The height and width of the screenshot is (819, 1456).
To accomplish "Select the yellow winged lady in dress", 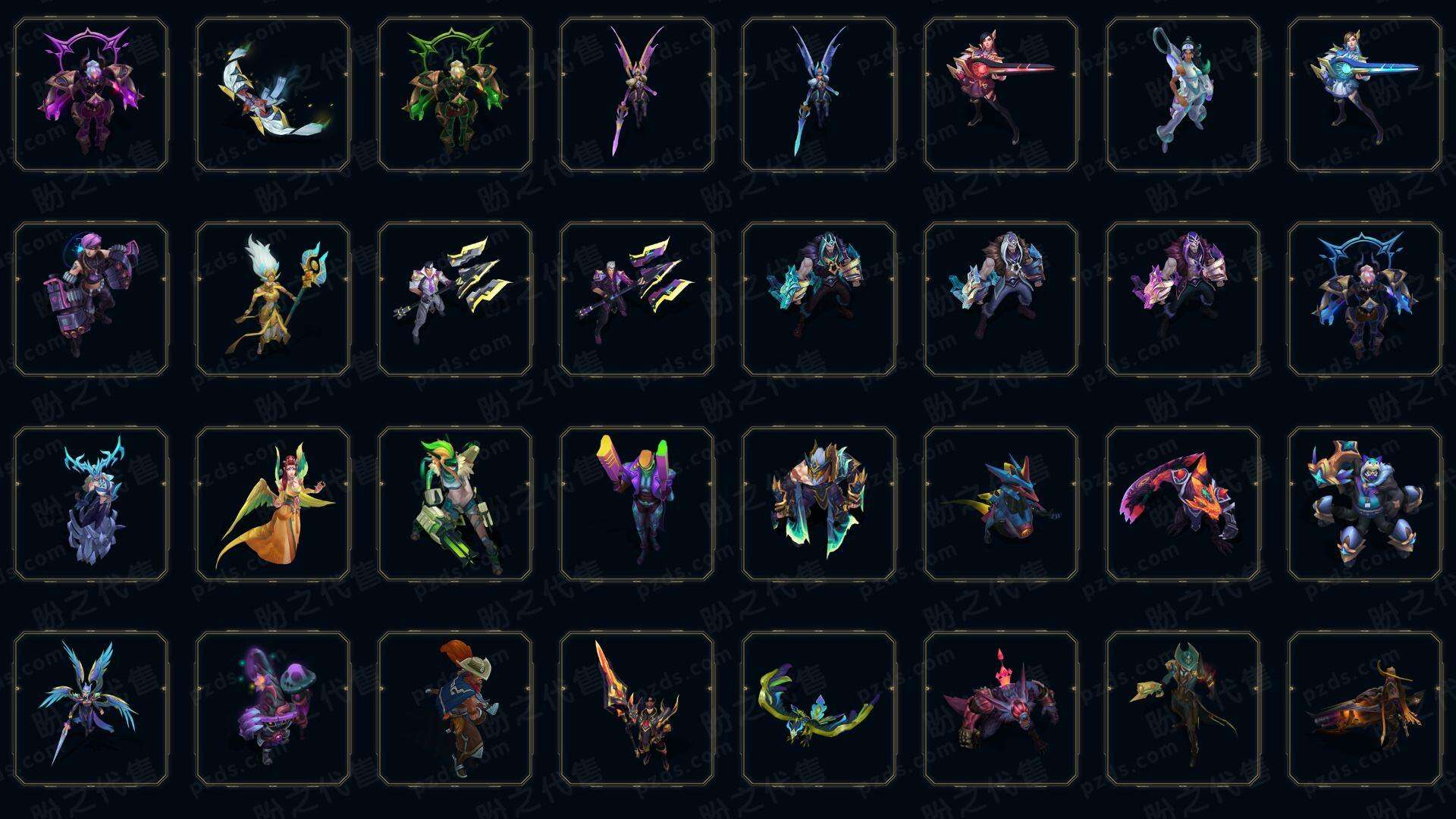I will tap(273, 504).
